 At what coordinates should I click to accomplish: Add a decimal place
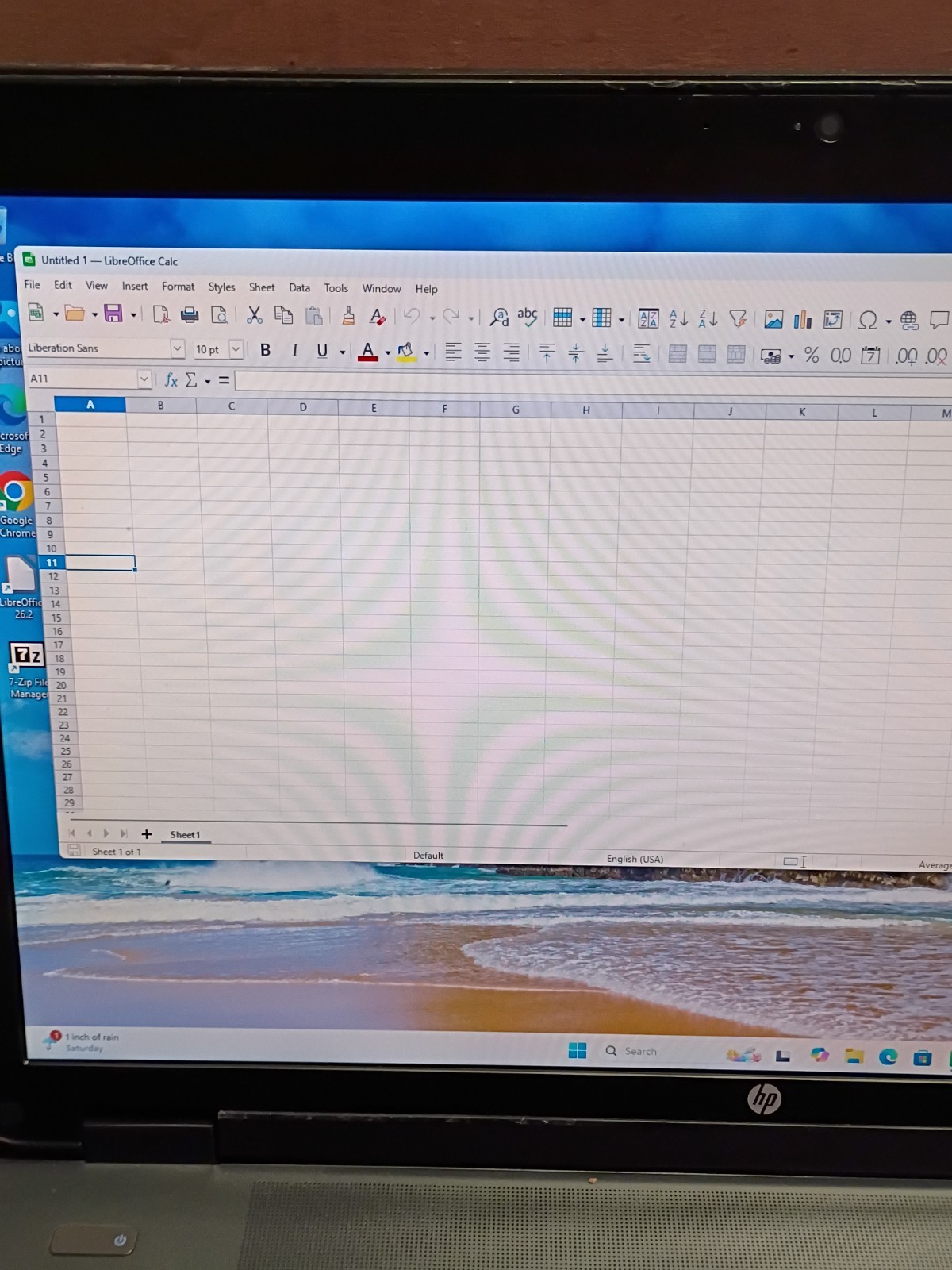click(907, 356)
